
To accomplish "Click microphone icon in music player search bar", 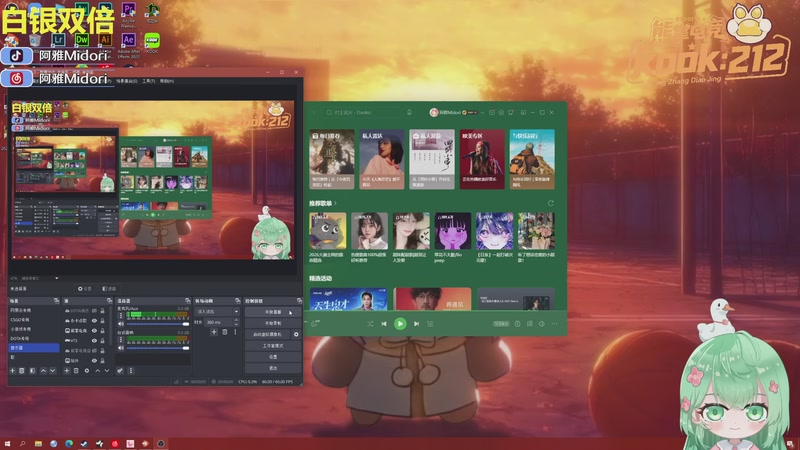I will (x=409, y=112).
